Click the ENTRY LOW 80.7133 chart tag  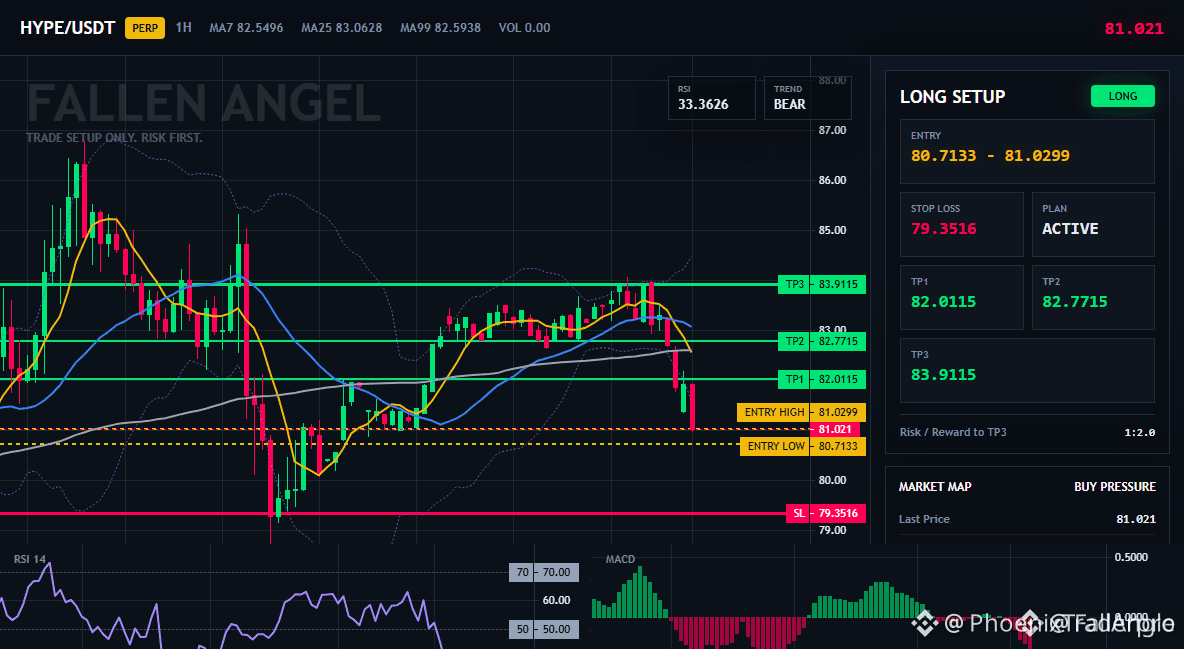click(803, 447)
